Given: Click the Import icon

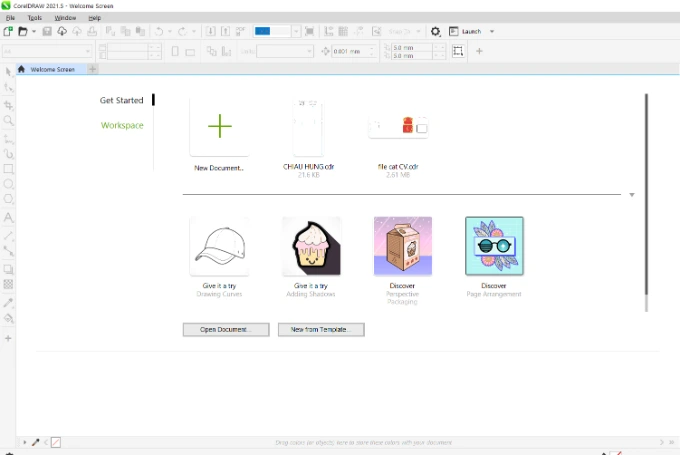Looking at the screenshot, I should 210,31.
